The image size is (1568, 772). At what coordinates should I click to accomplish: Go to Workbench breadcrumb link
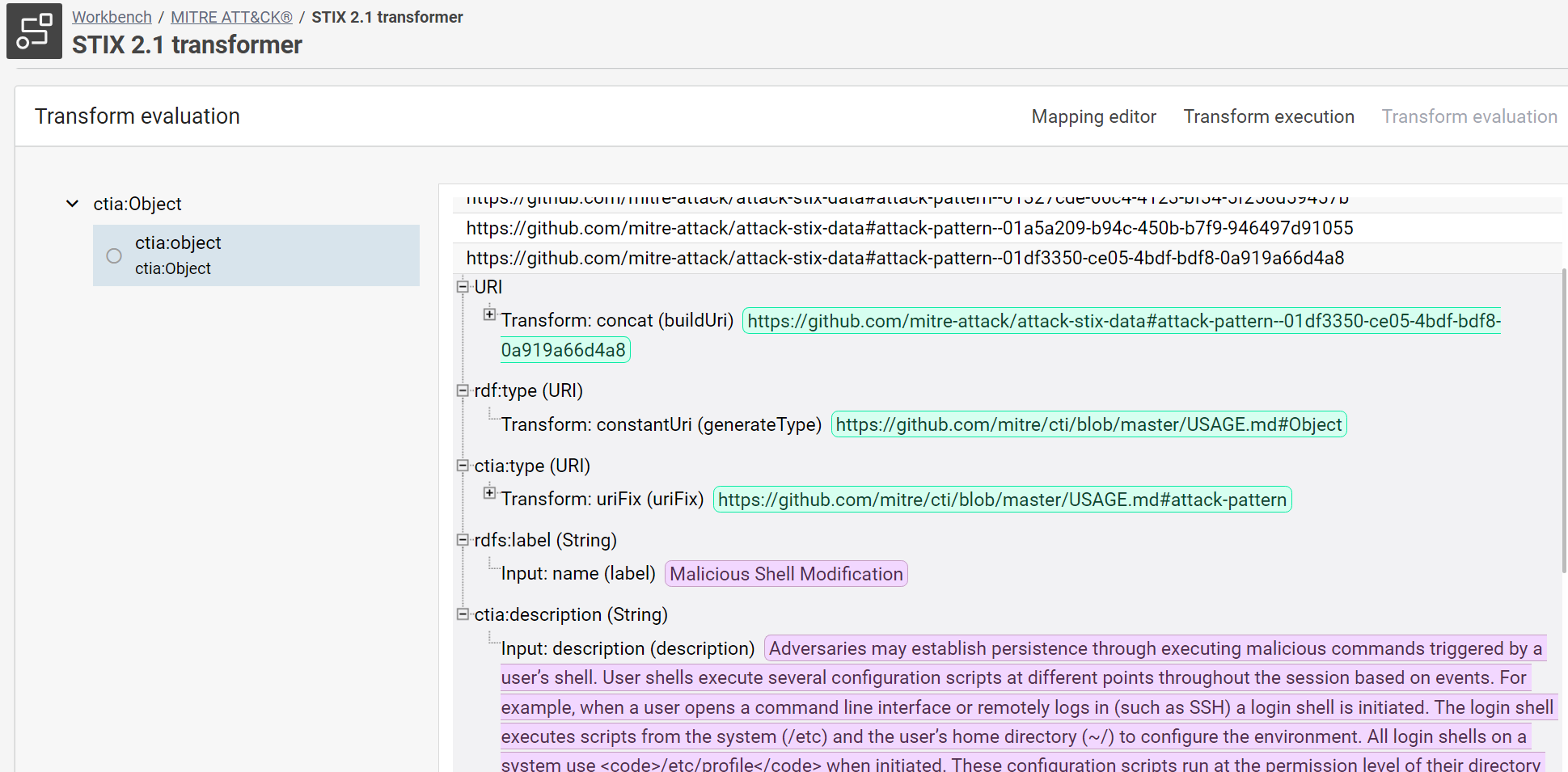[x=112, y=17]
